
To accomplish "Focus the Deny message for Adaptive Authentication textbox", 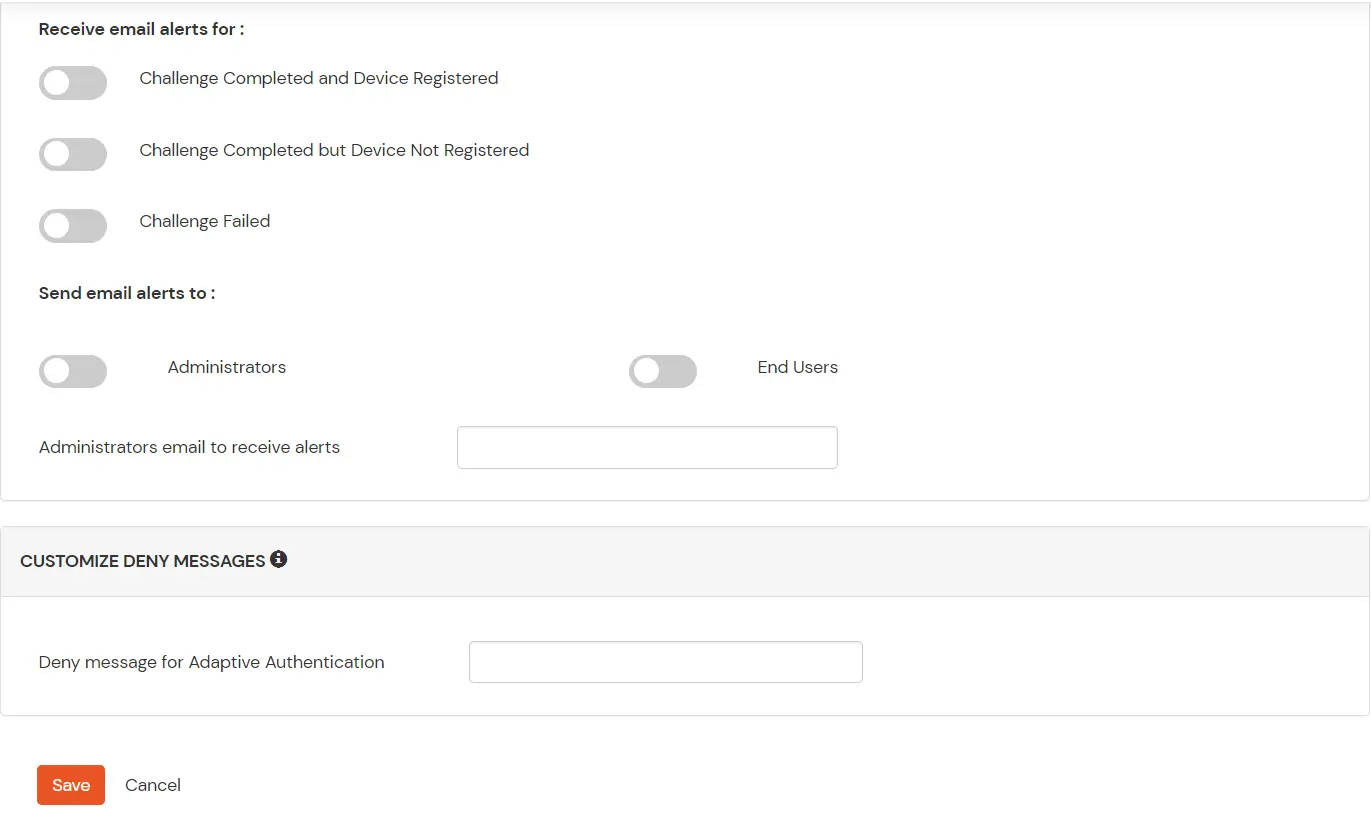I will pos(665,662).
